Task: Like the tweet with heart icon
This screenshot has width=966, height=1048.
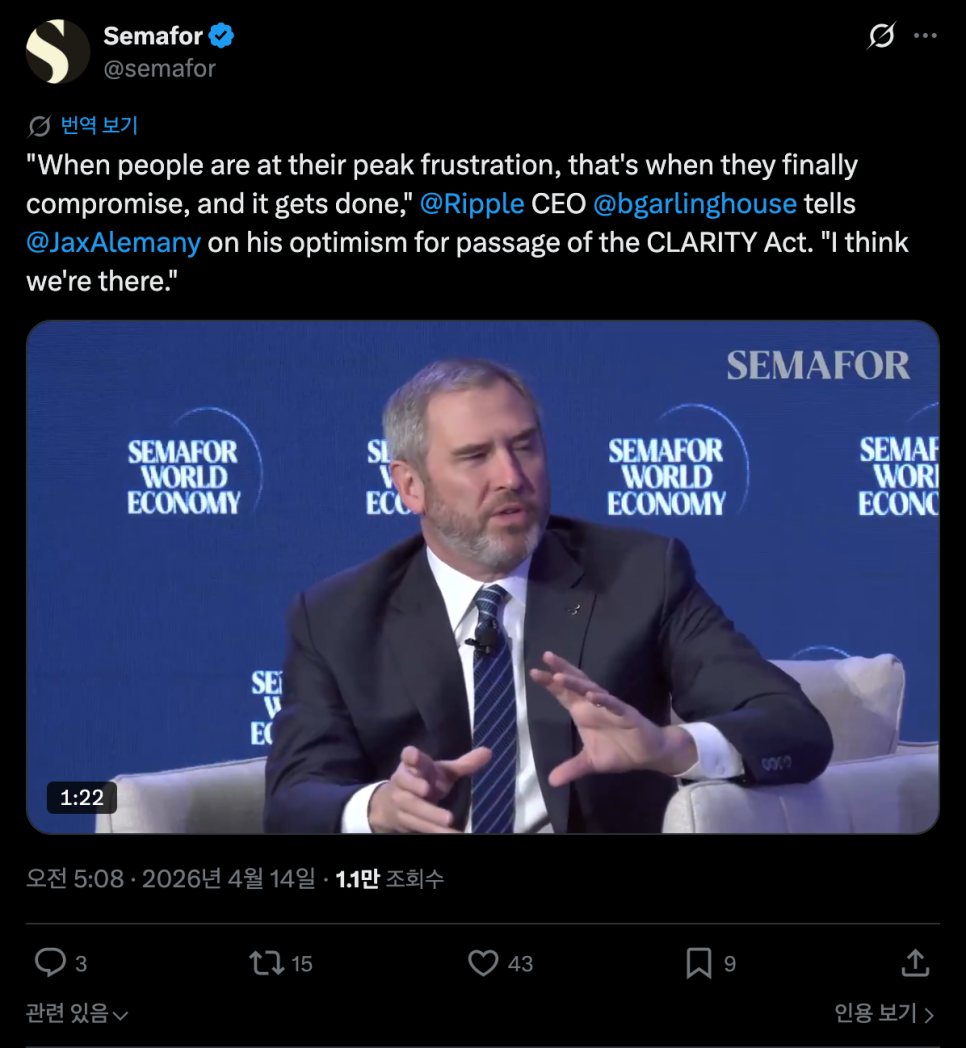Action: tap(484, 963)
